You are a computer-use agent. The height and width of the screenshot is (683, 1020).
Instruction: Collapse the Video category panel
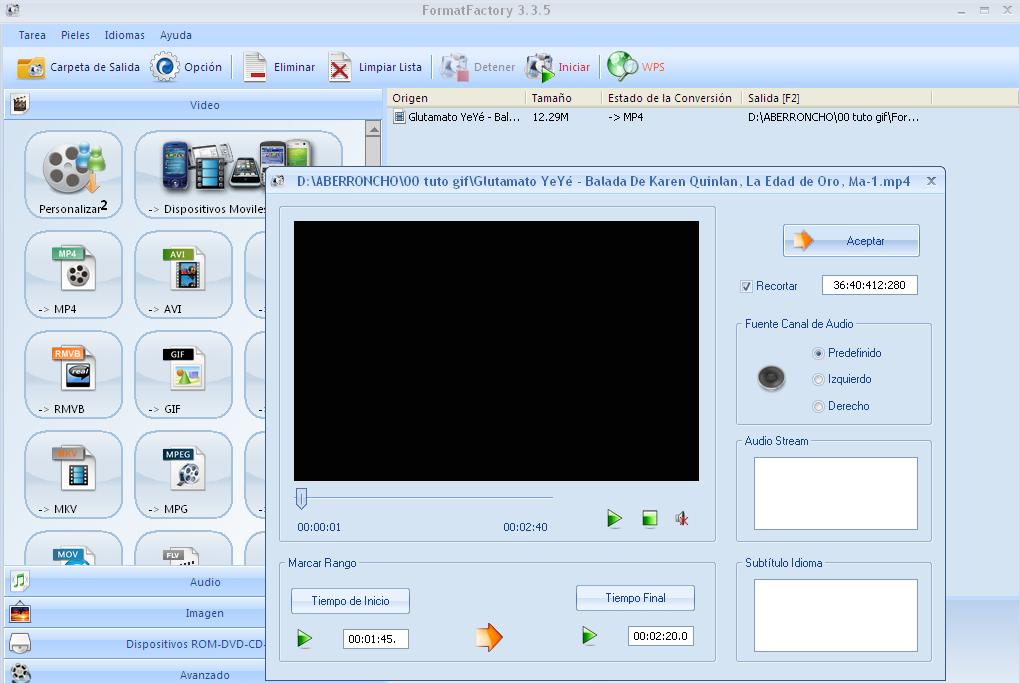193,105
